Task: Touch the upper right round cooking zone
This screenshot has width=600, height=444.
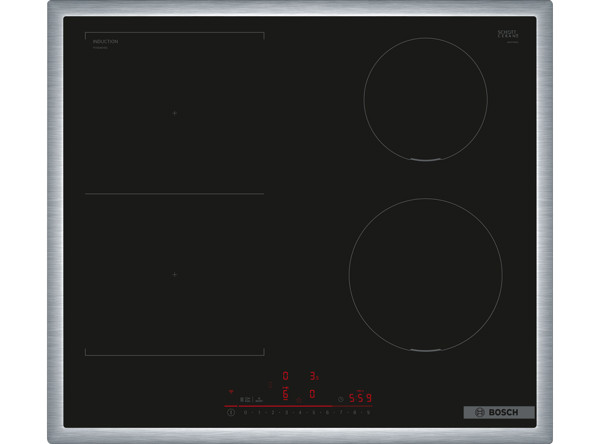Action: click(x=425, y=99)
